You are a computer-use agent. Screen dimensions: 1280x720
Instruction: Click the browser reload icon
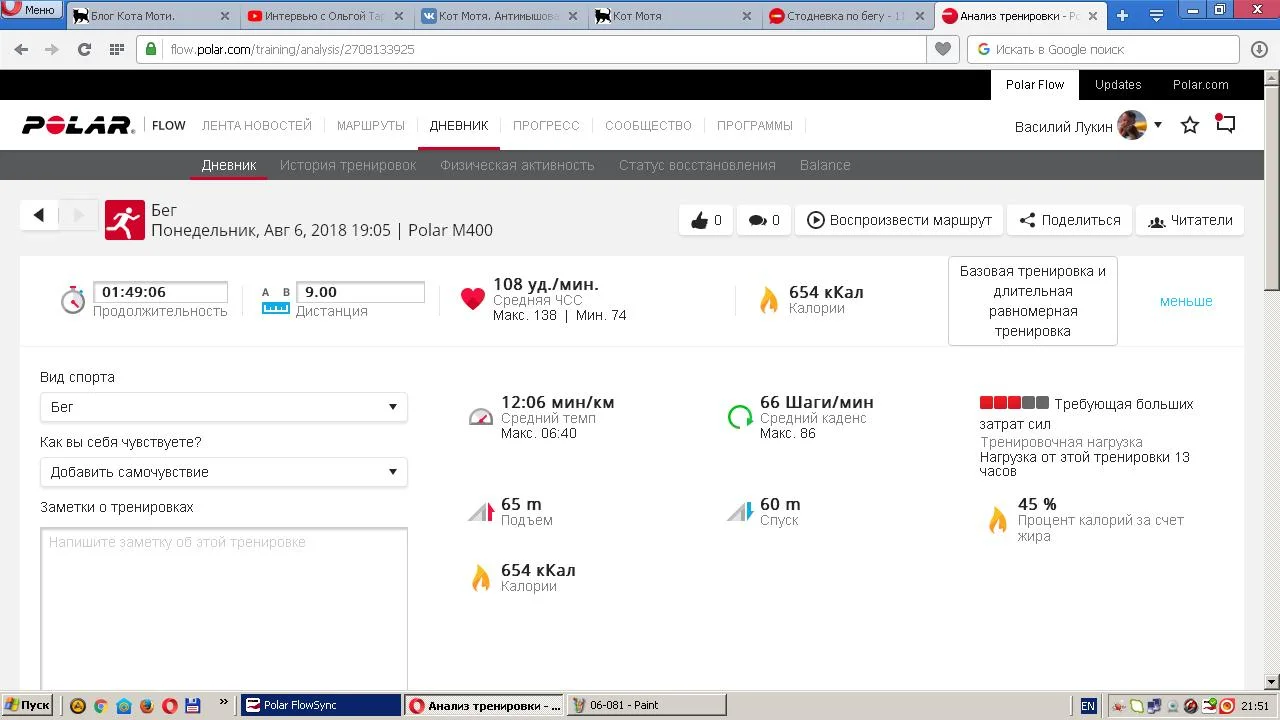84,49
